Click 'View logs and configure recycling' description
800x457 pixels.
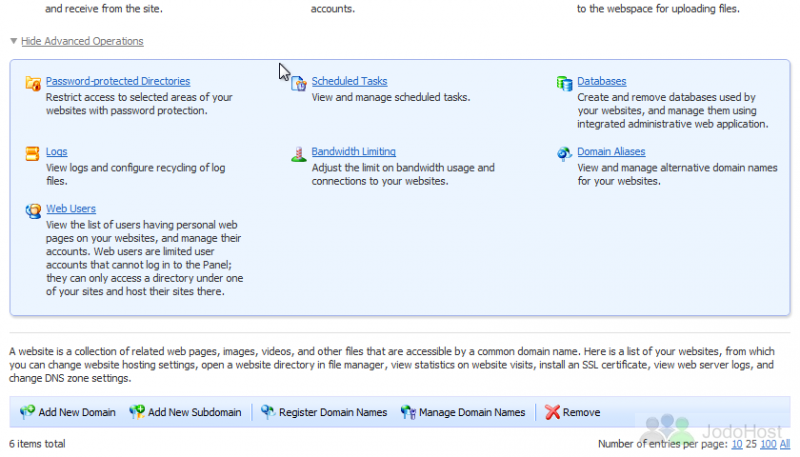[136, 174]
